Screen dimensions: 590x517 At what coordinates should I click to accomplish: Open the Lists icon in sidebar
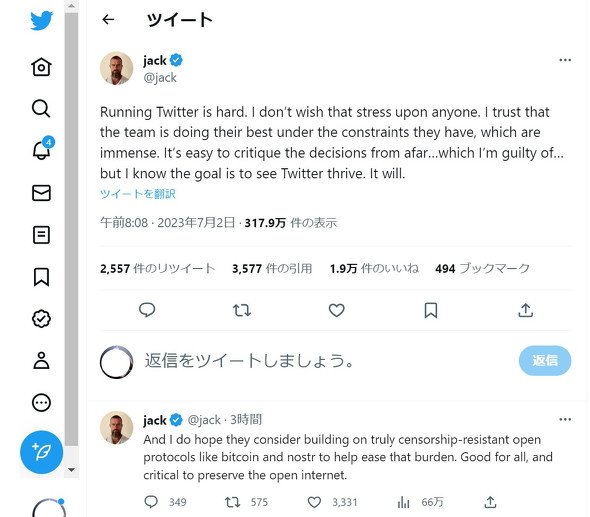coord(41,235)
